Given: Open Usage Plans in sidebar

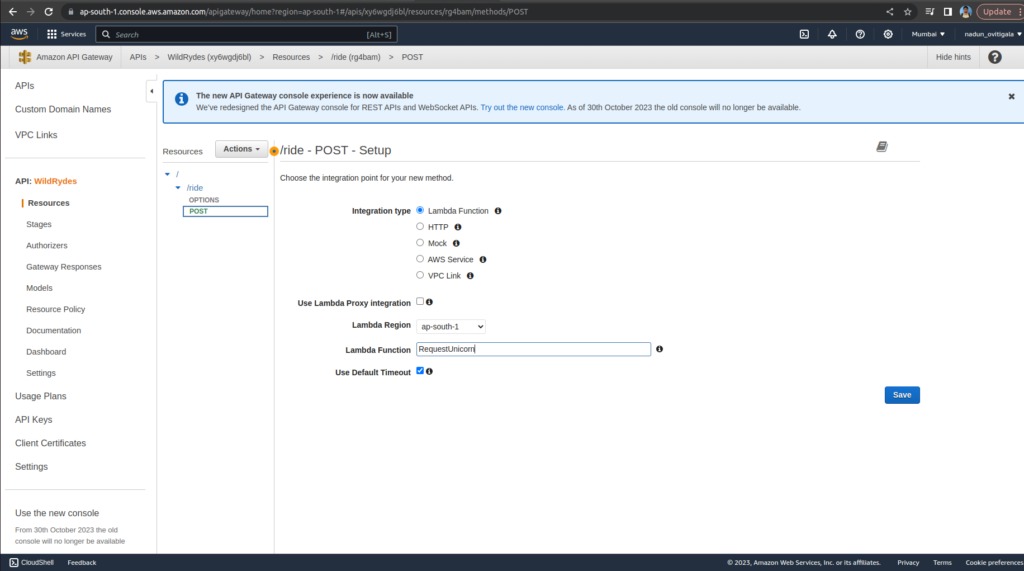Looking at the screenshot, I should click(40, 396).
